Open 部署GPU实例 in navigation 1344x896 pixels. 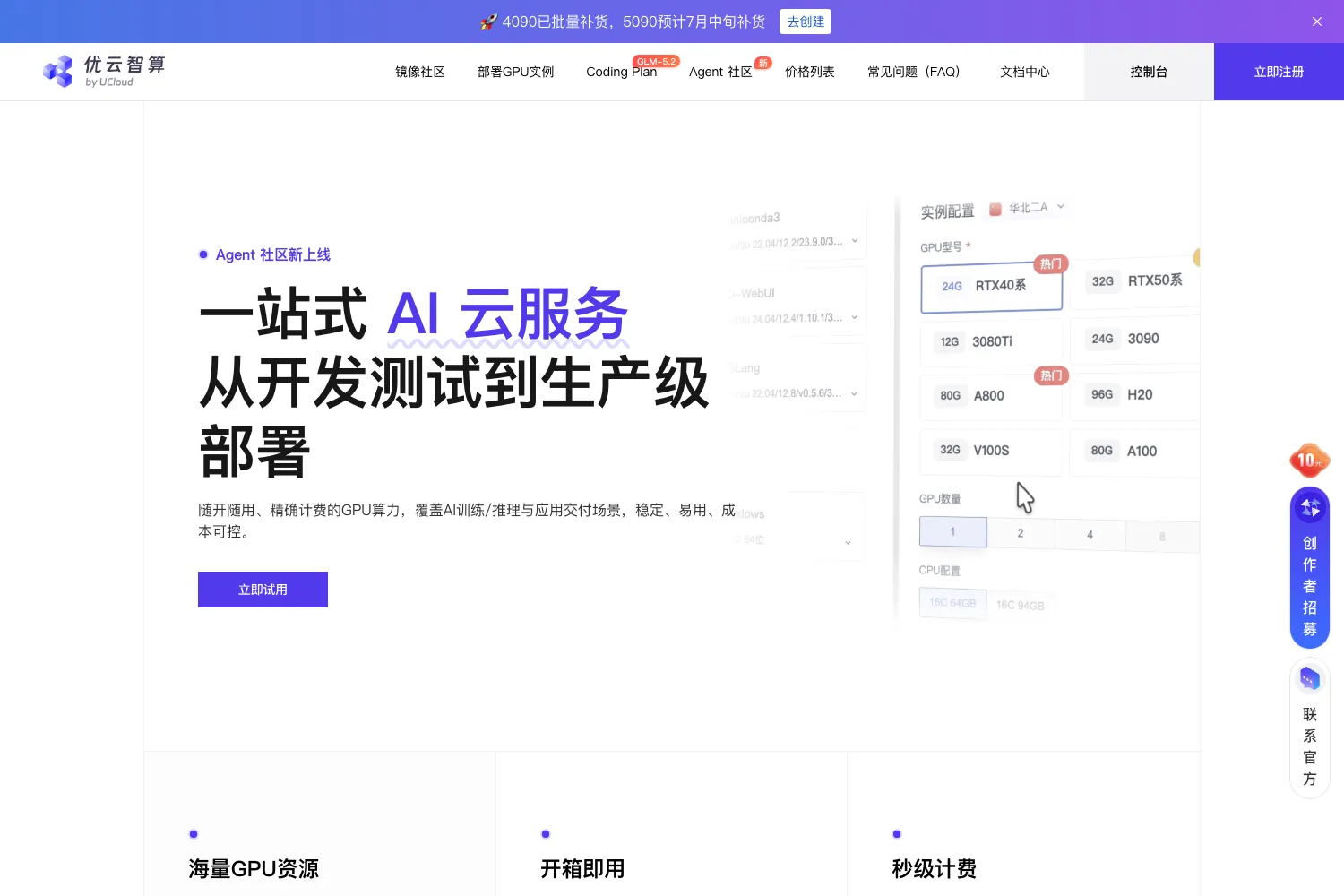point(516,72)
